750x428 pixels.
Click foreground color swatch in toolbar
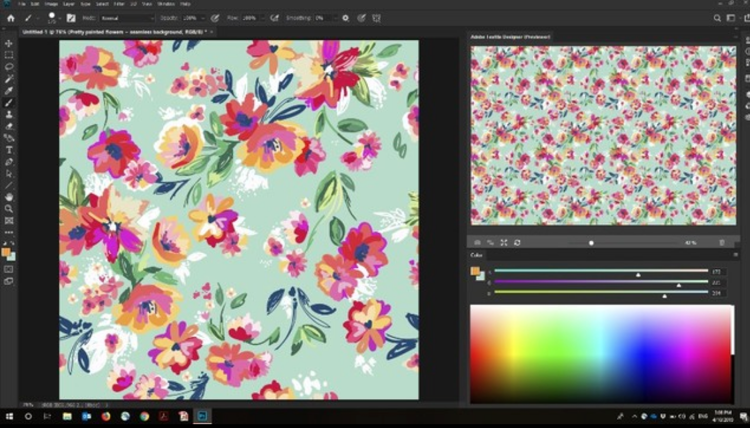[x=6, y=252]
